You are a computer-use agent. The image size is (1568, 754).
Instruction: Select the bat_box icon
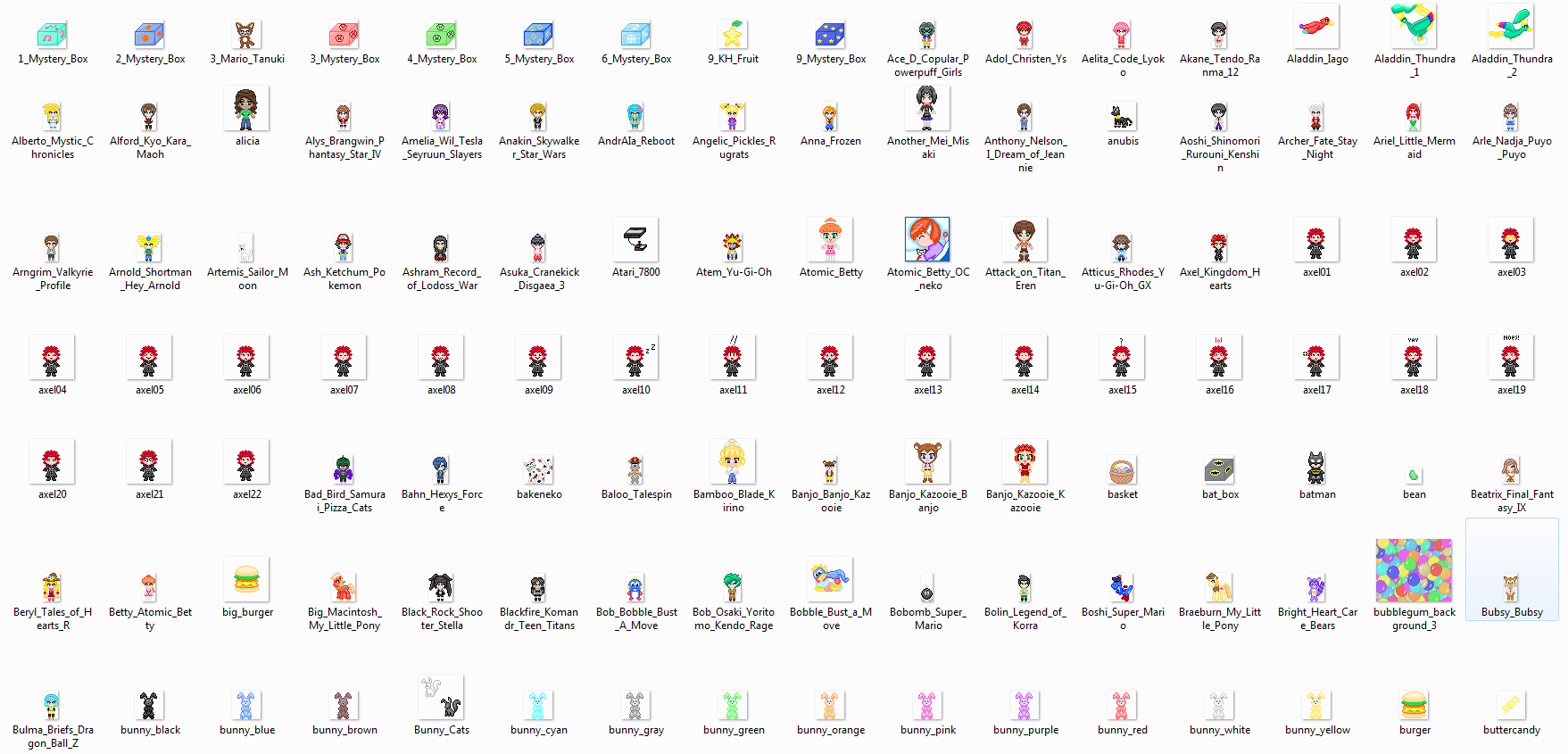pos(1219,470)
